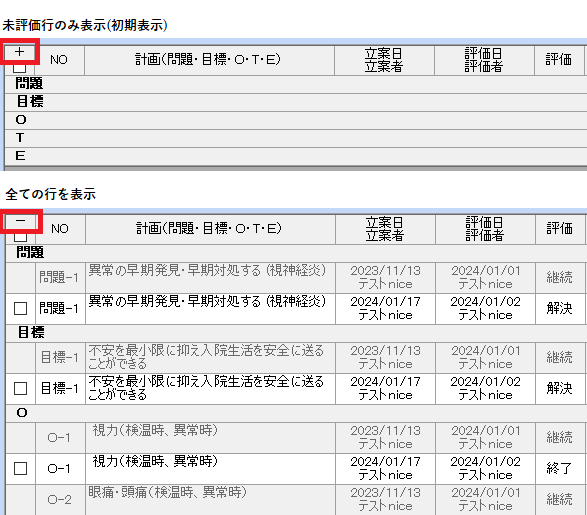587x515 pixels.
Task: Tick the header checkbox in the 未評価行のみ表示 table
Action: point(19,68)
